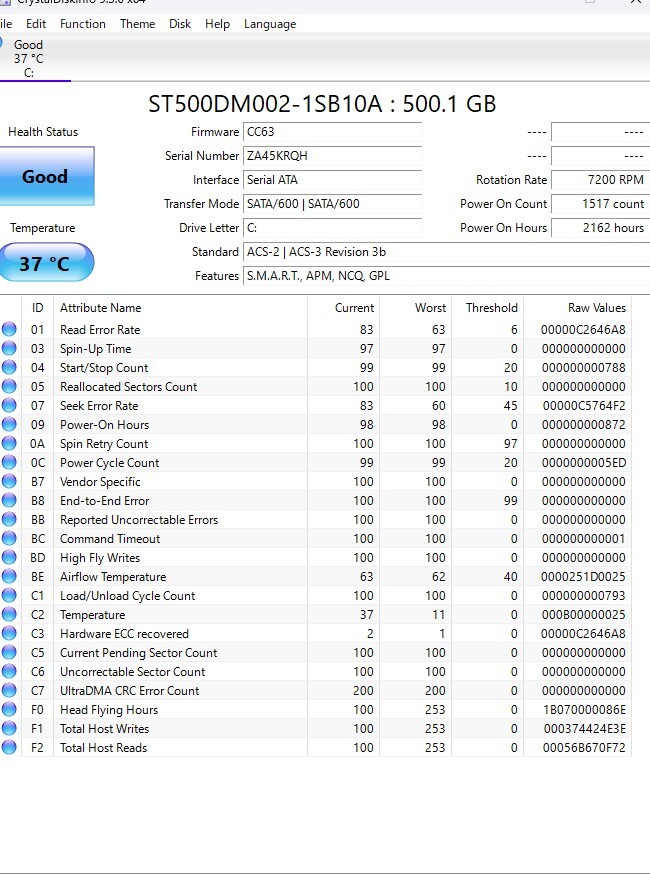Click the status circle for Command Timeout
Screen dimensions: 650x875
click(9, 538)
